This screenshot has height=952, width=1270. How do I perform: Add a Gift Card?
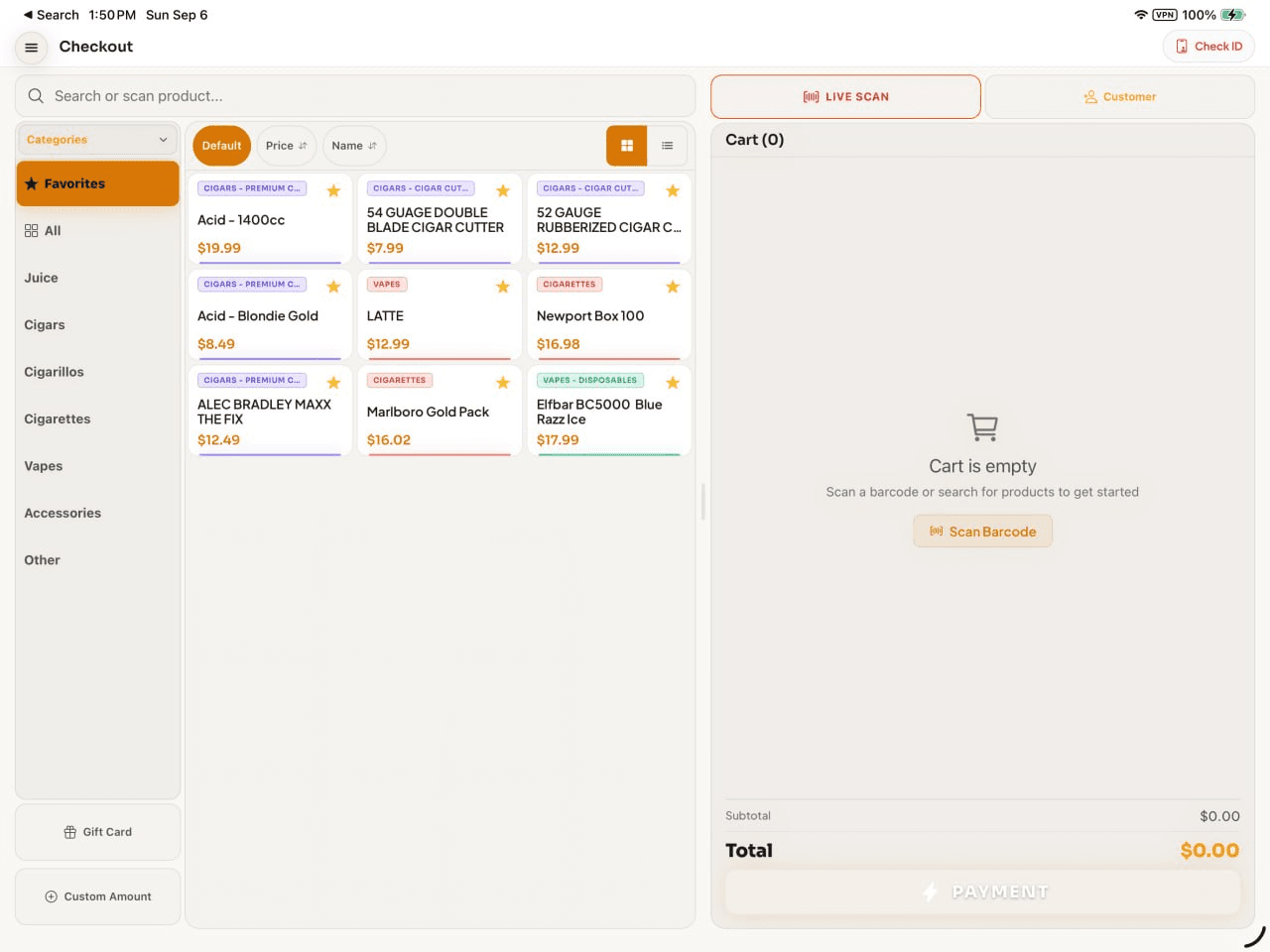point(97,832)
